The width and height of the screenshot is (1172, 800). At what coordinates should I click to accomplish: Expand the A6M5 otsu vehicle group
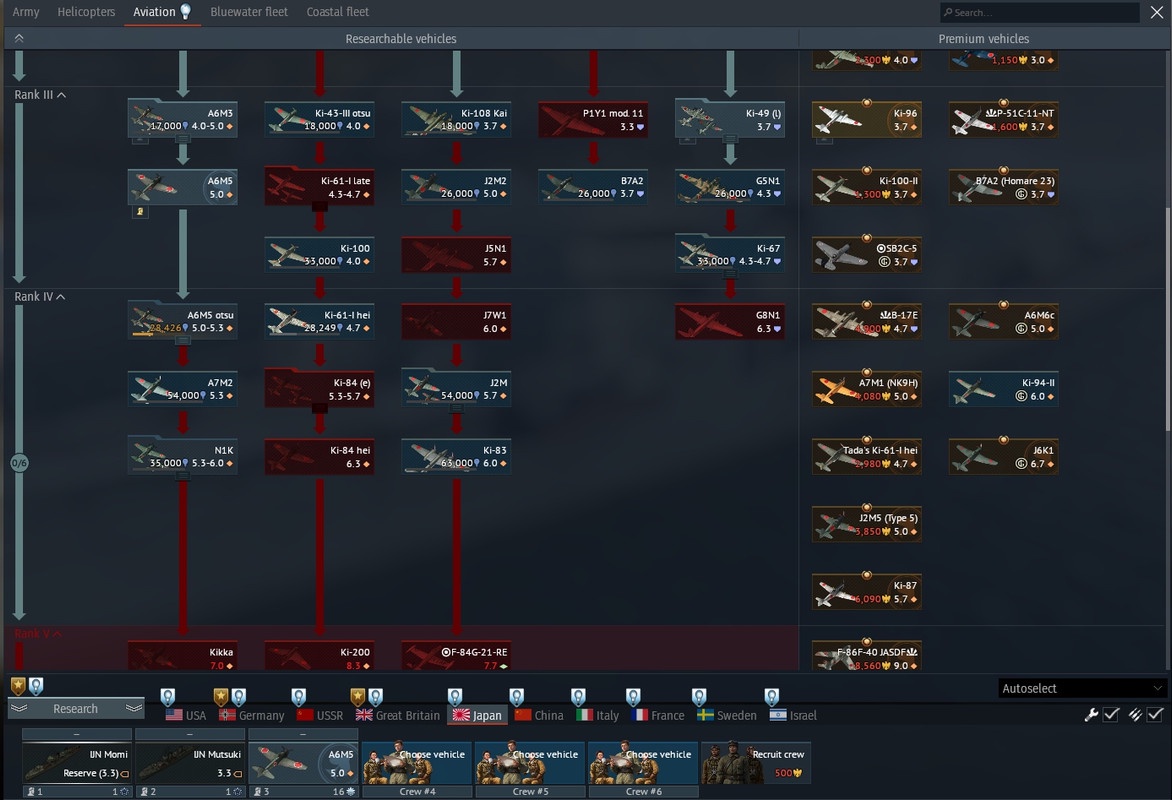[x=182, y=341]
